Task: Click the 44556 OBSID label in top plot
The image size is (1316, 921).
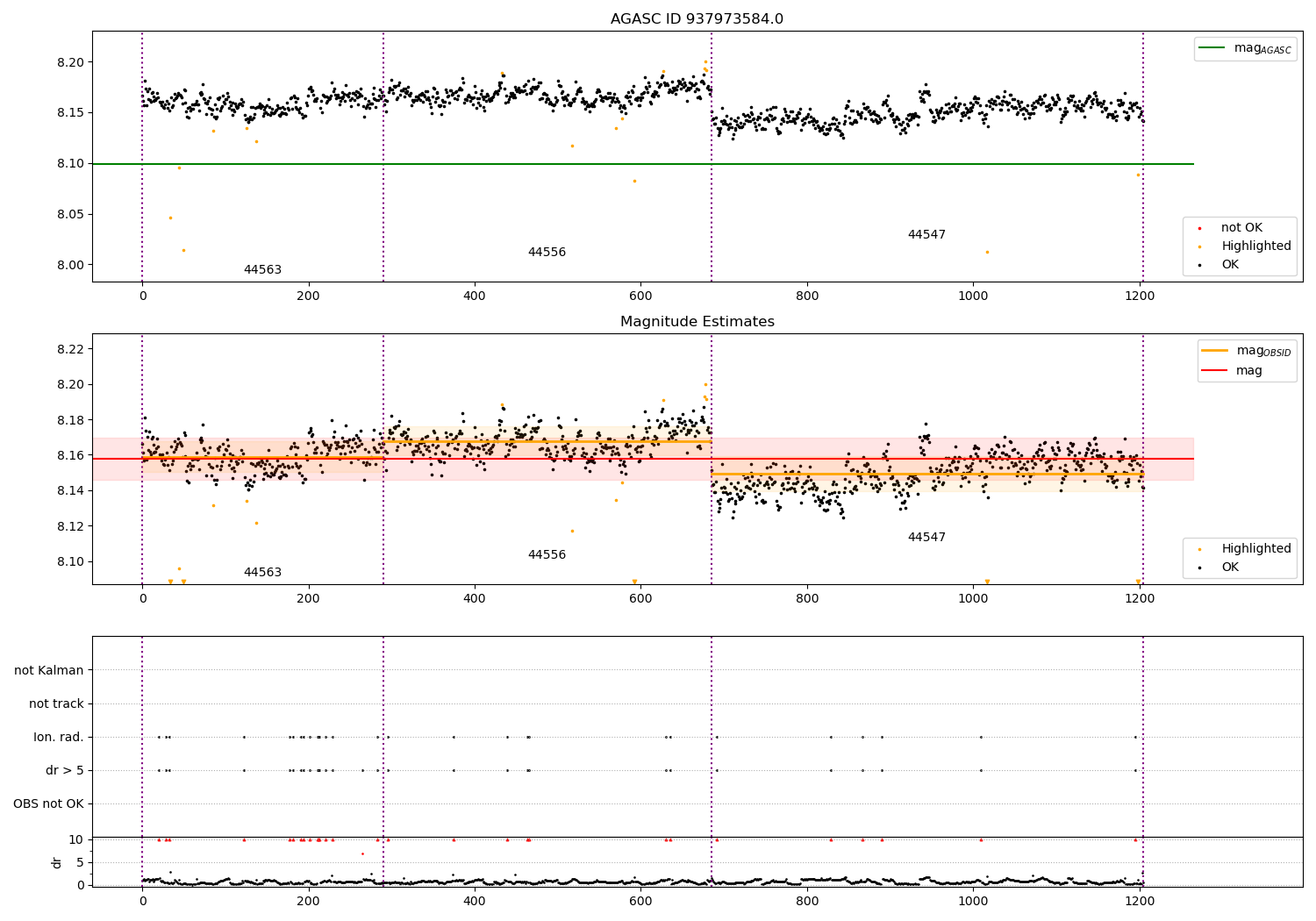Action: pyautogui.click(x=547, y=253)
